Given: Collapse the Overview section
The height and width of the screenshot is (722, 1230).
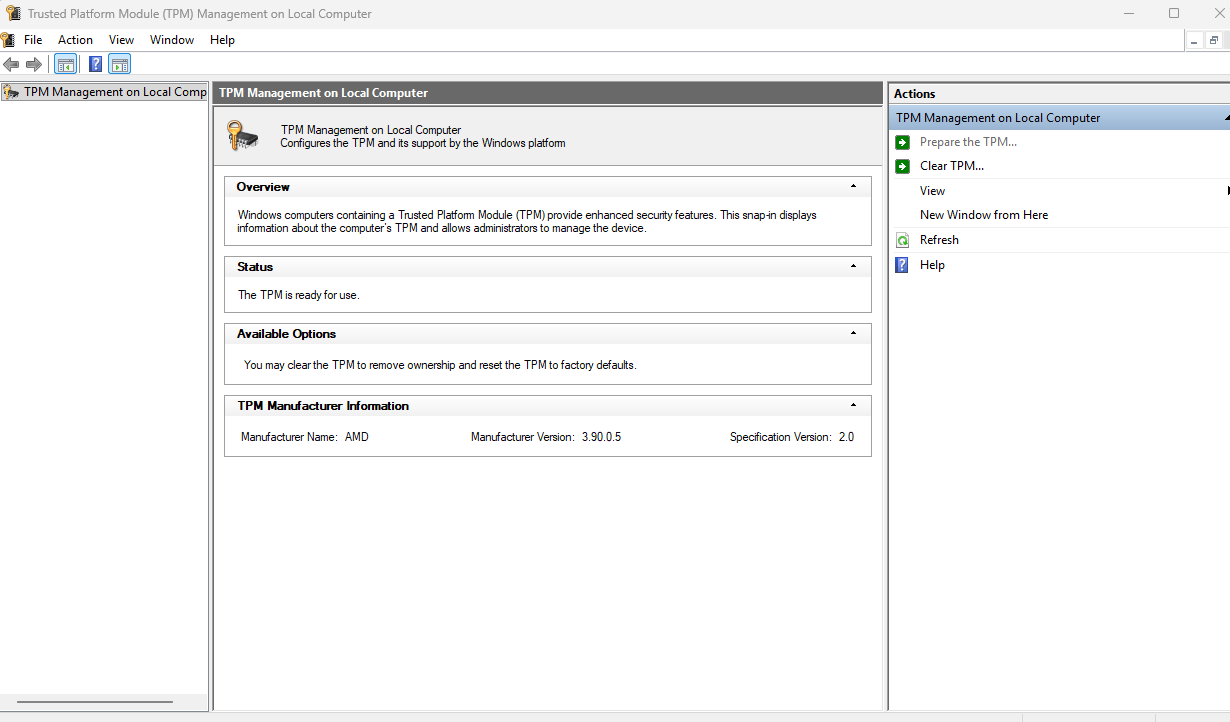Looking at the screenshot, I should 853,186.
